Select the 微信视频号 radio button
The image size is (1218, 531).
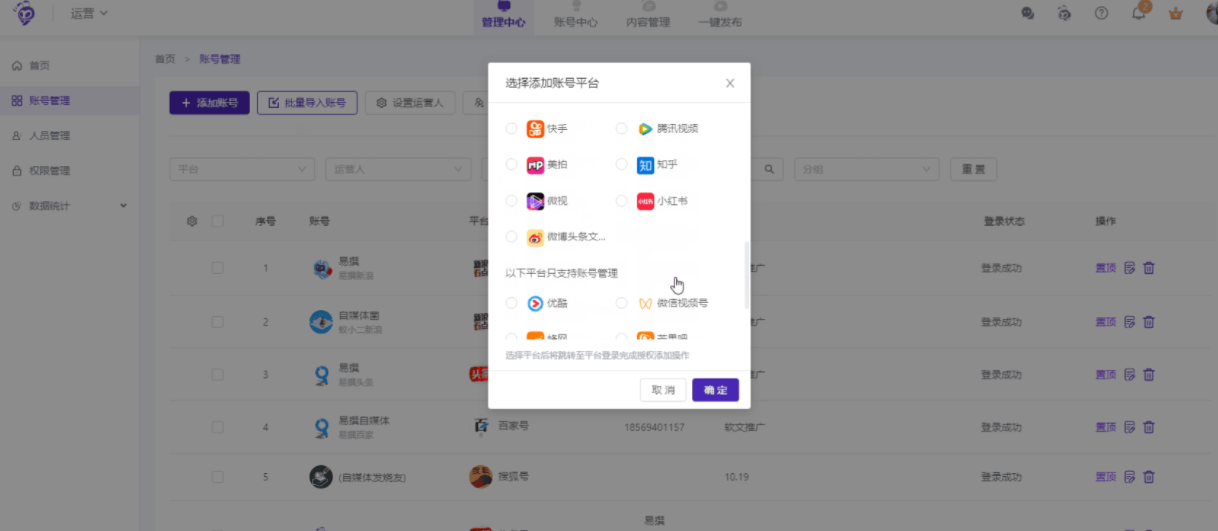tap(622, 303)
